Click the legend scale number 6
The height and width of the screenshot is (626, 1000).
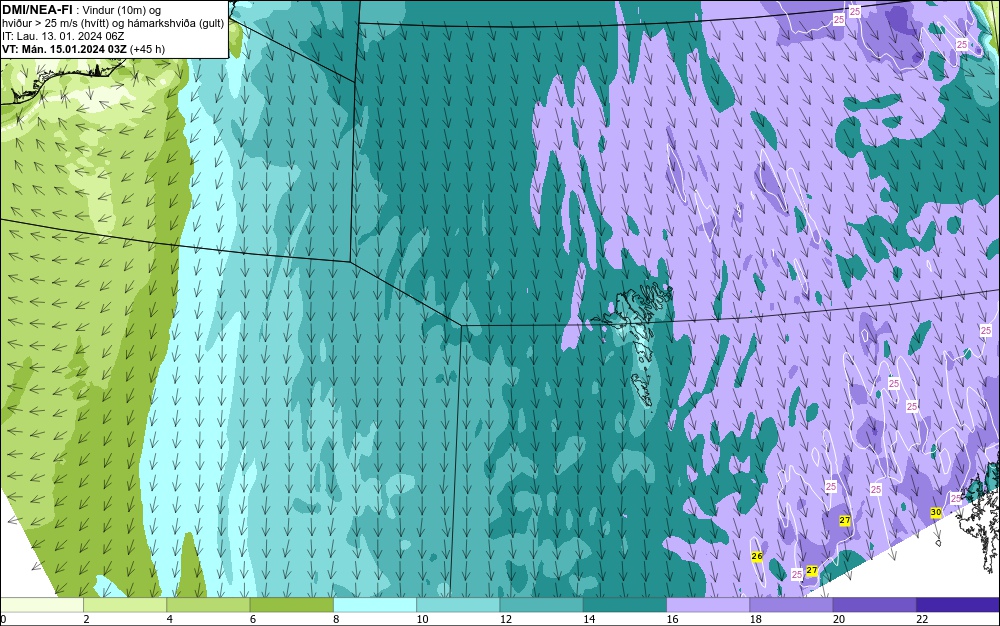point(253,619)
